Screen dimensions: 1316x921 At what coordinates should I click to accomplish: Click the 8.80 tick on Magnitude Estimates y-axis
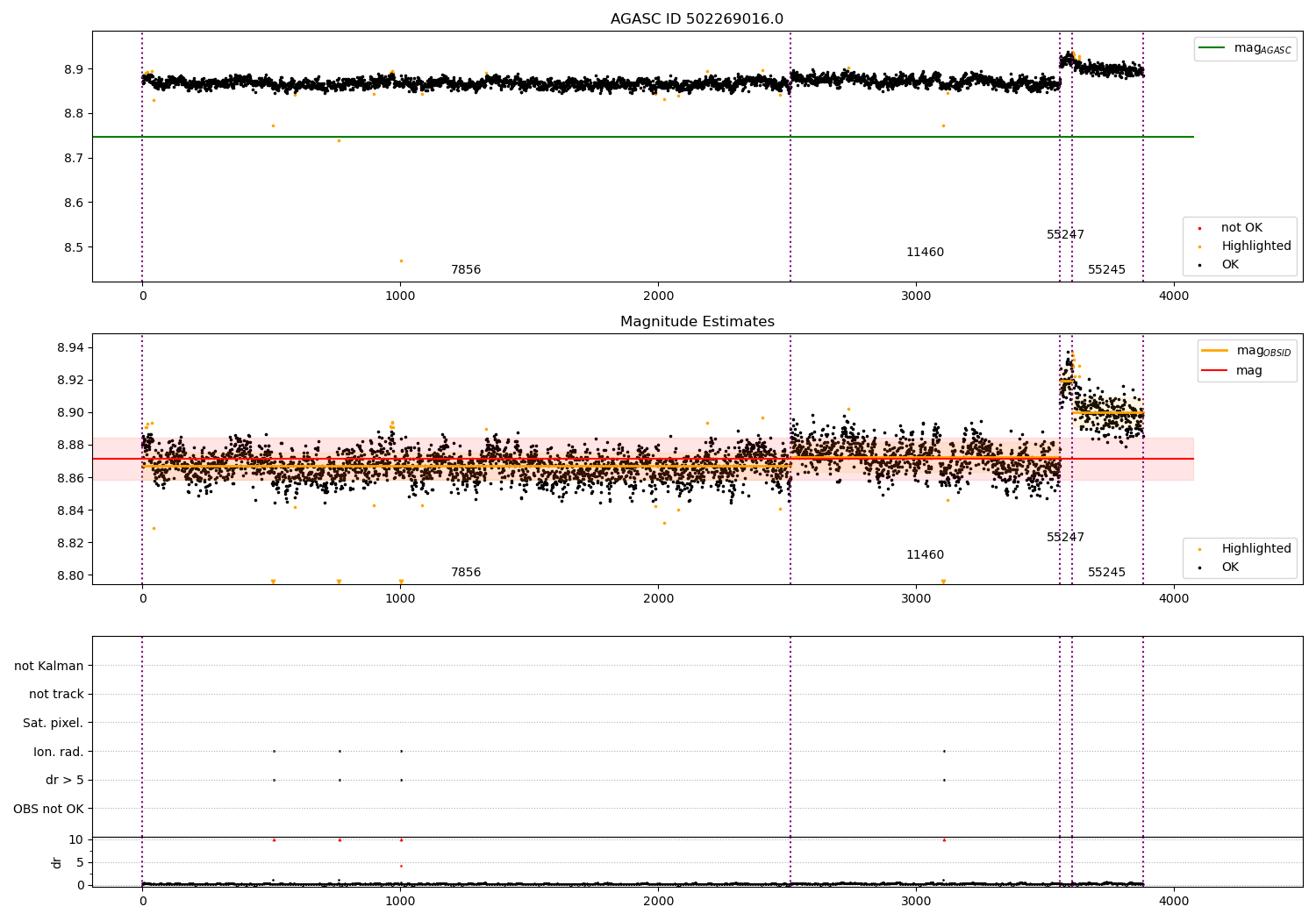click(x=69, y=576)
